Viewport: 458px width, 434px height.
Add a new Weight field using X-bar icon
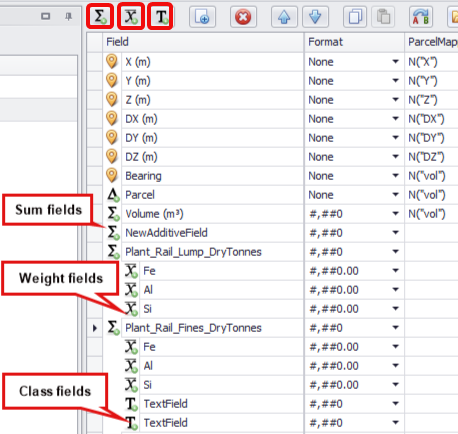(x=131, y=16)
